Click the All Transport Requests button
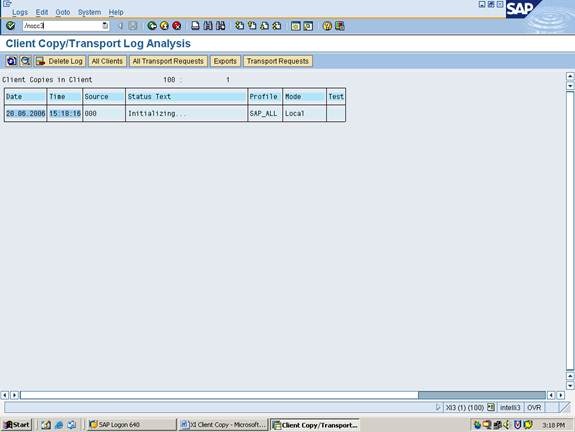The height and width of the screenshot is (432, 575). point(168,61)
